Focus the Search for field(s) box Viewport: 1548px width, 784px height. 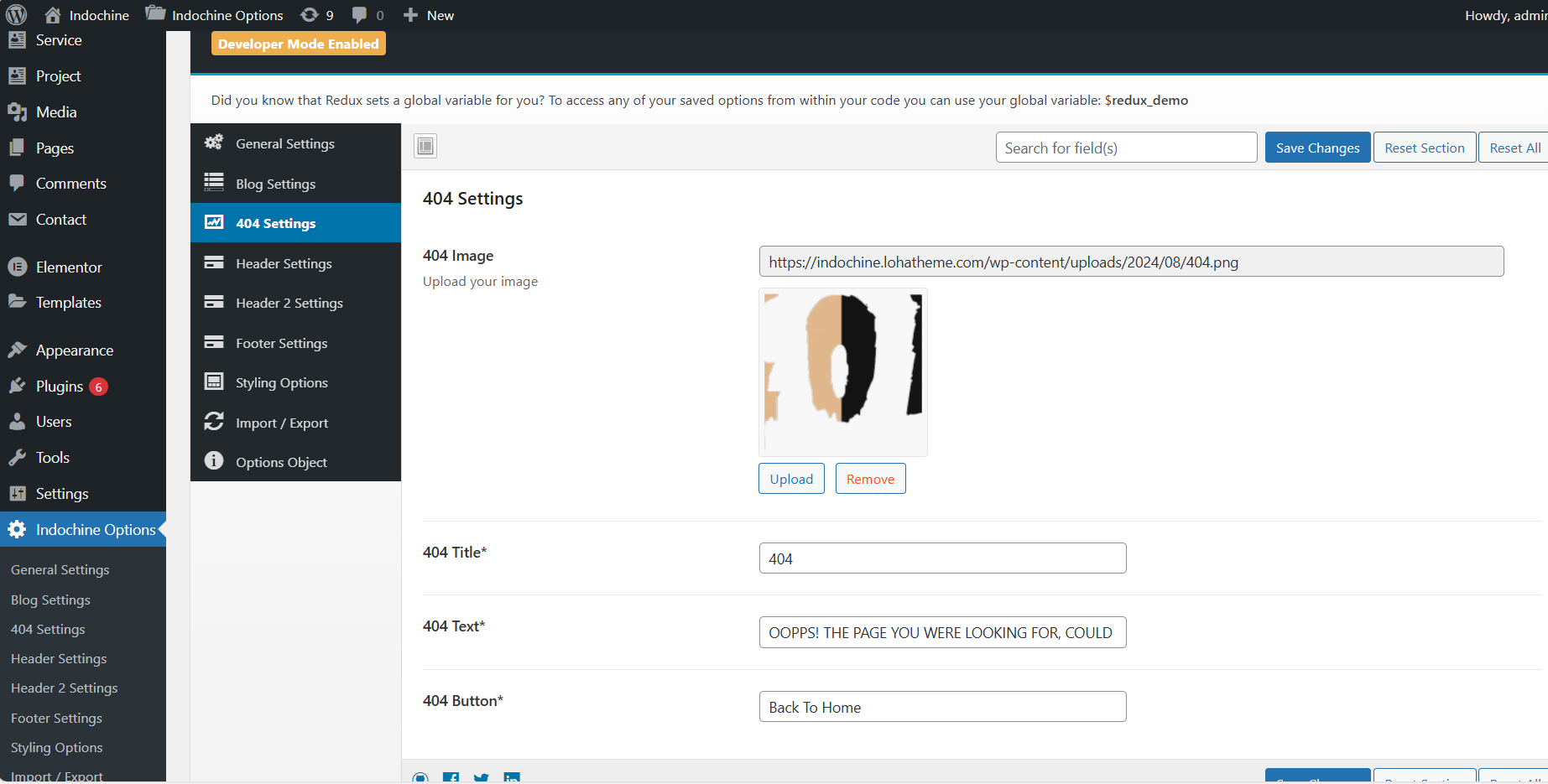(1126, 148)
